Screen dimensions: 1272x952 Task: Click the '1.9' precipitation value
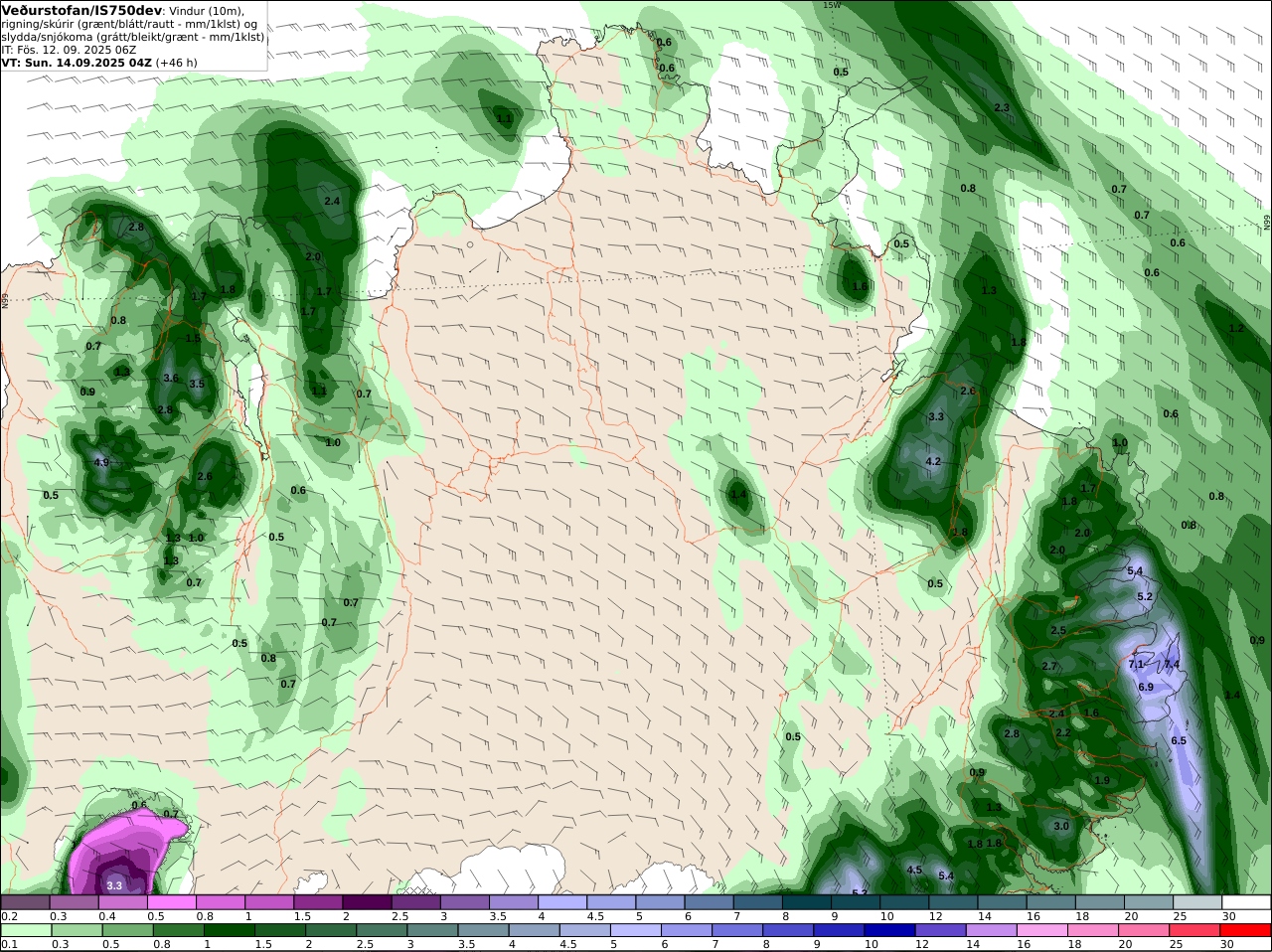coord(1102,780)
